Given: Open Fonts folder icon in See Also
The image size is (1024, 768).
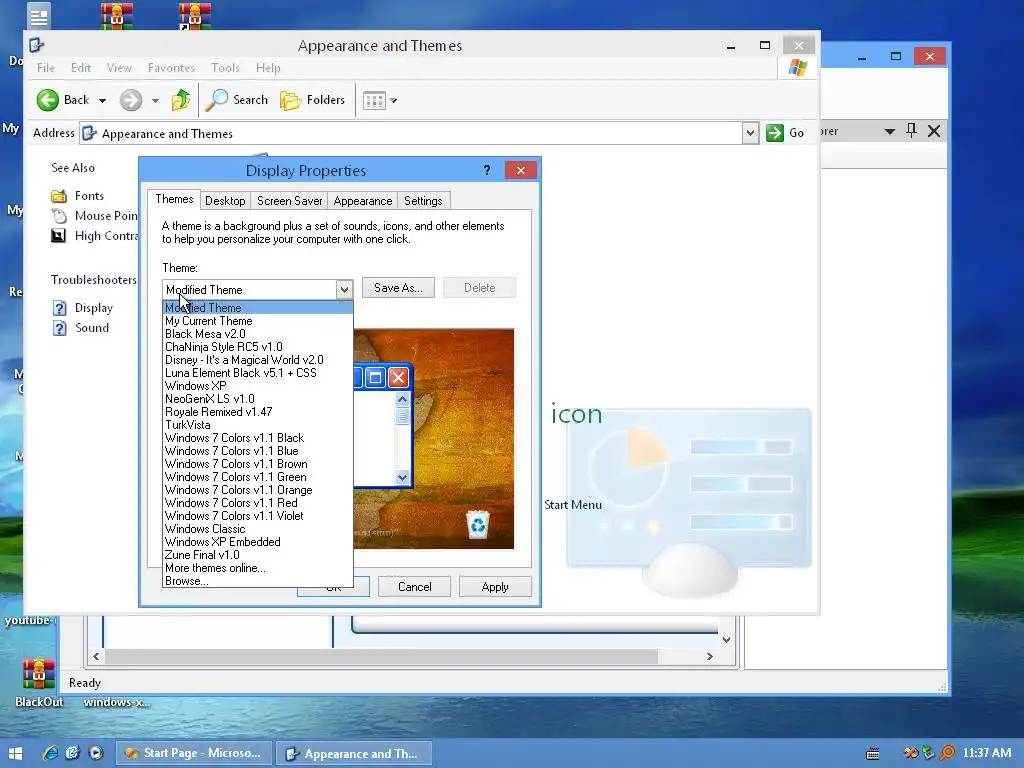Looking at the screenshot, I should tap(59, 196).
